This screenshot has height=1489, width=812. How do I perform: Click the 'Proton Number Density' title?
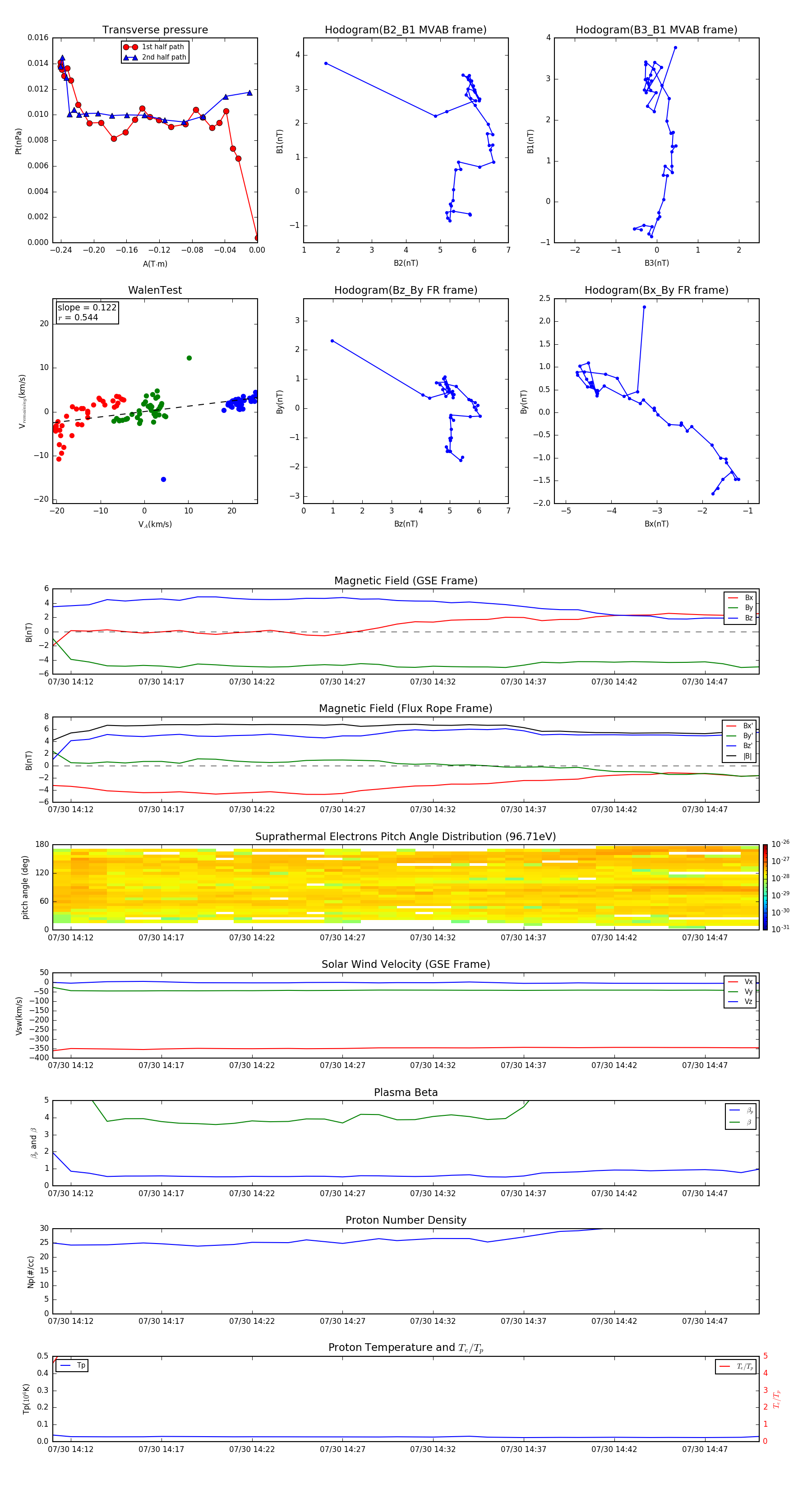406,1220
